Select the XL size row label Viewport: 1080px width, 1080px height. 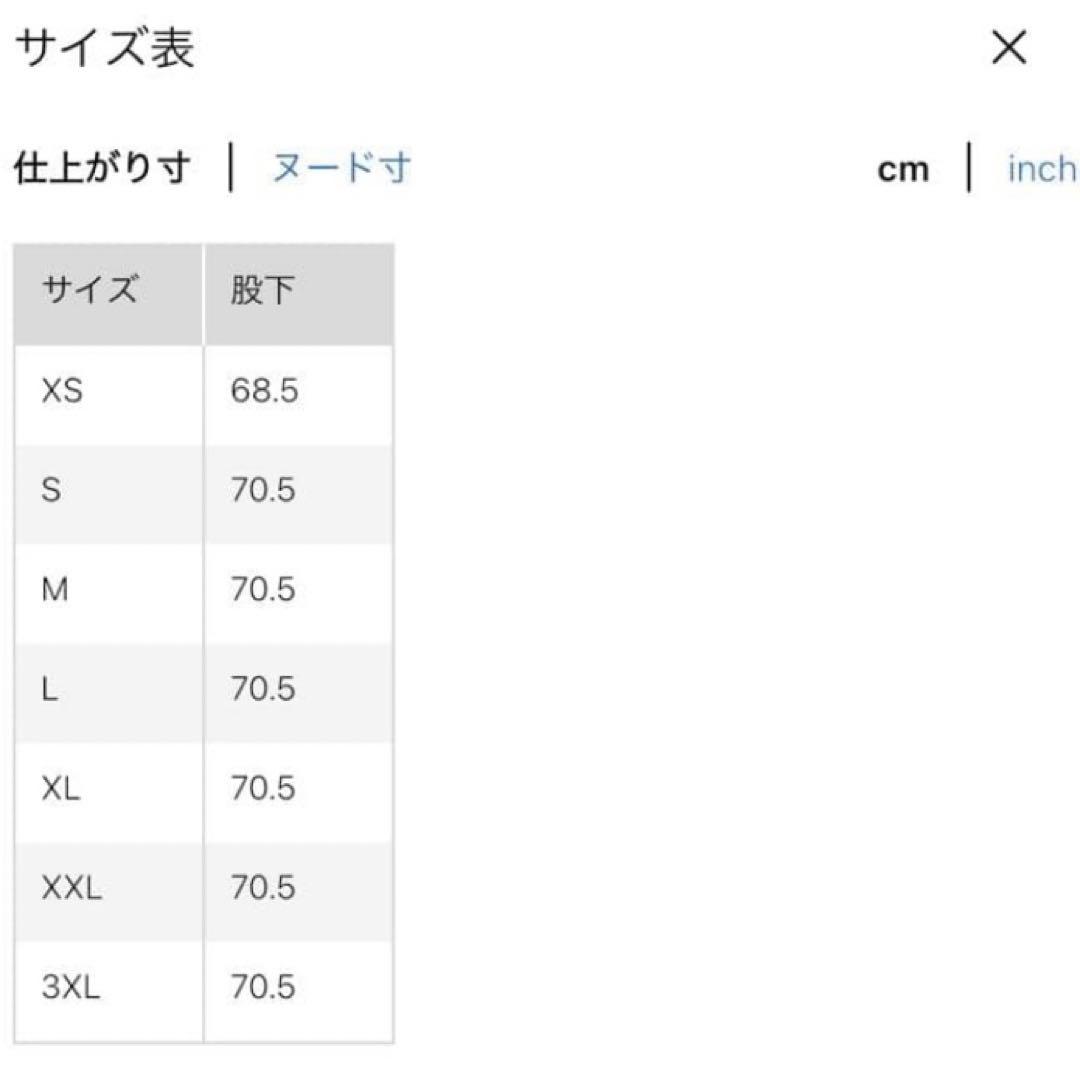pyautogui.click(x=61, y=789)
